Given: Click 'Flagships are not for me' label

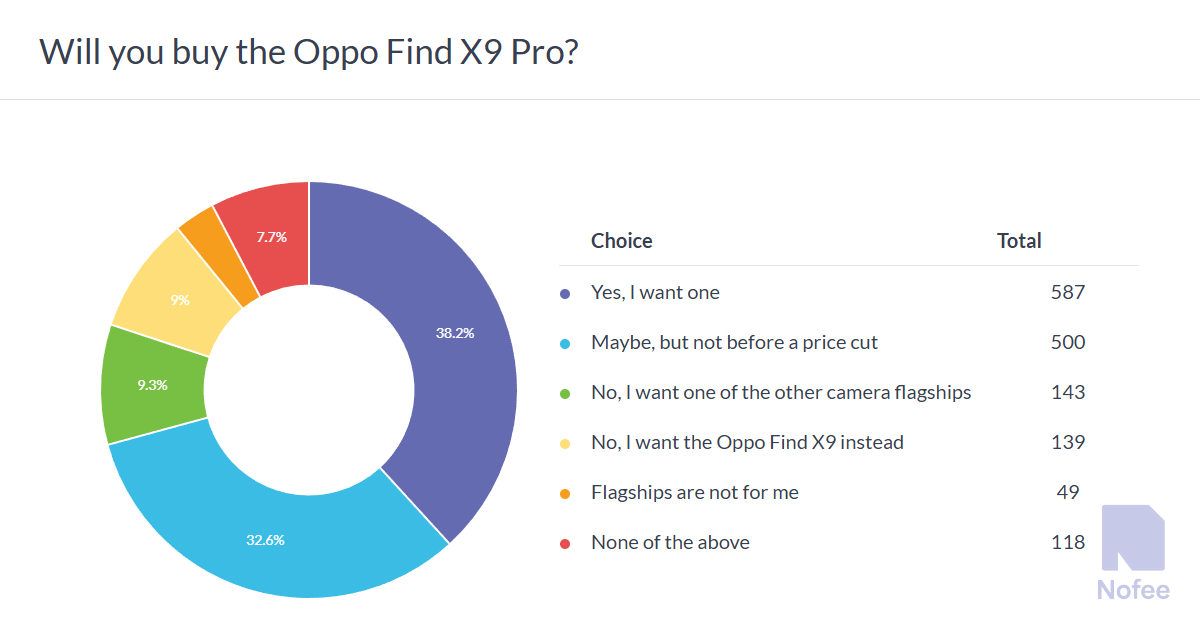Looking at the screenshot, I should click(694, 493).
